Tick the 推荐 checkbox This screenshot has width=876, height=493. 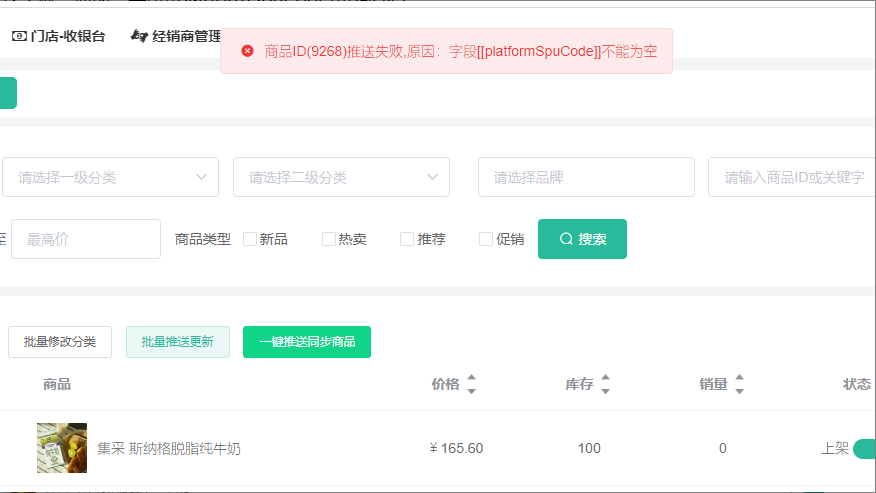[x=407, y=239]
